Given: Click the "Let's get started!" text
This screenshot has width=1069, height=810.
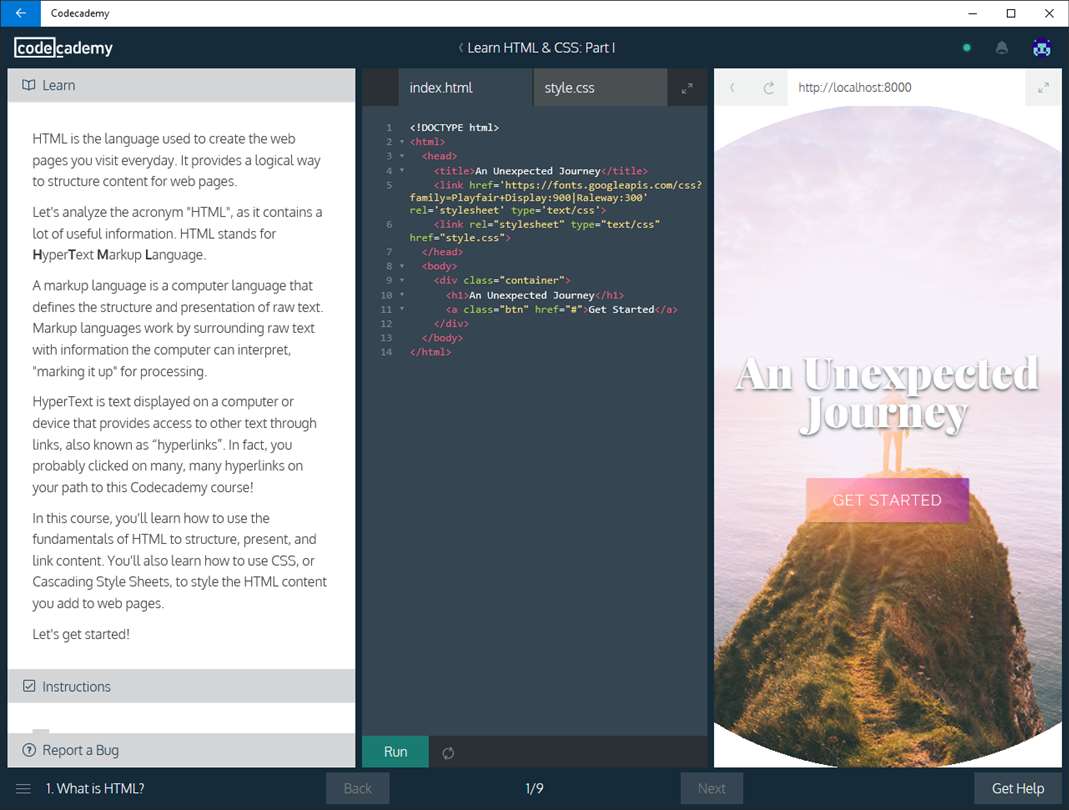Looking at the screenshot, I should pos(80,634).
